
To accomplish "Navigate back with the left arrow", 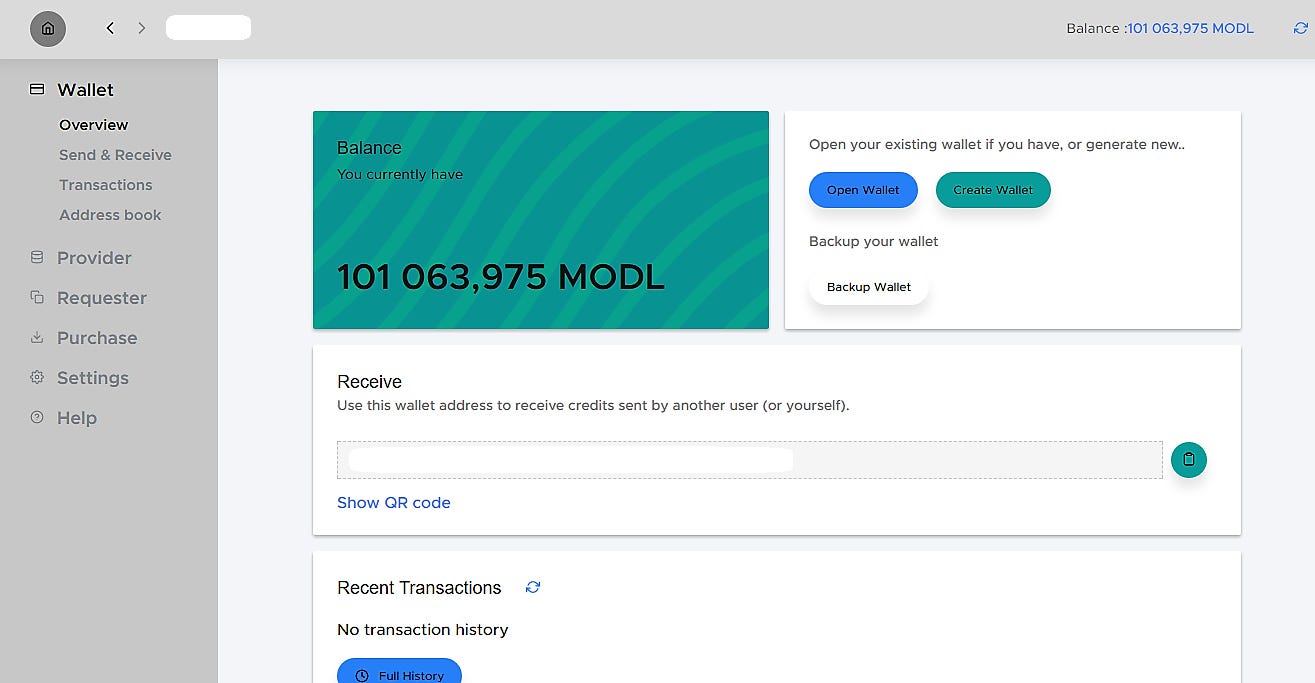I will 110,28.
